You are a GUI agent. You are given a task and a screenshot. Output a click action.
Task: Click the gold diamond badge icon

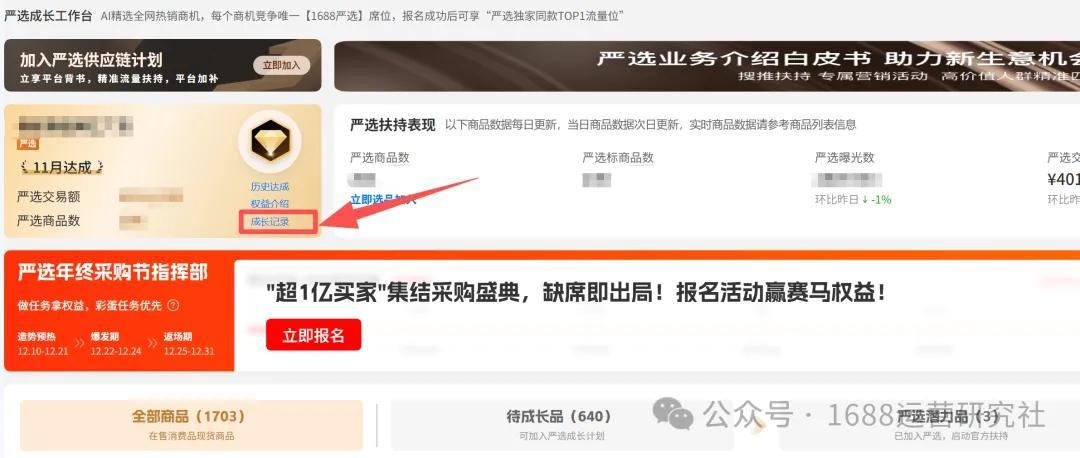[269, 141]
